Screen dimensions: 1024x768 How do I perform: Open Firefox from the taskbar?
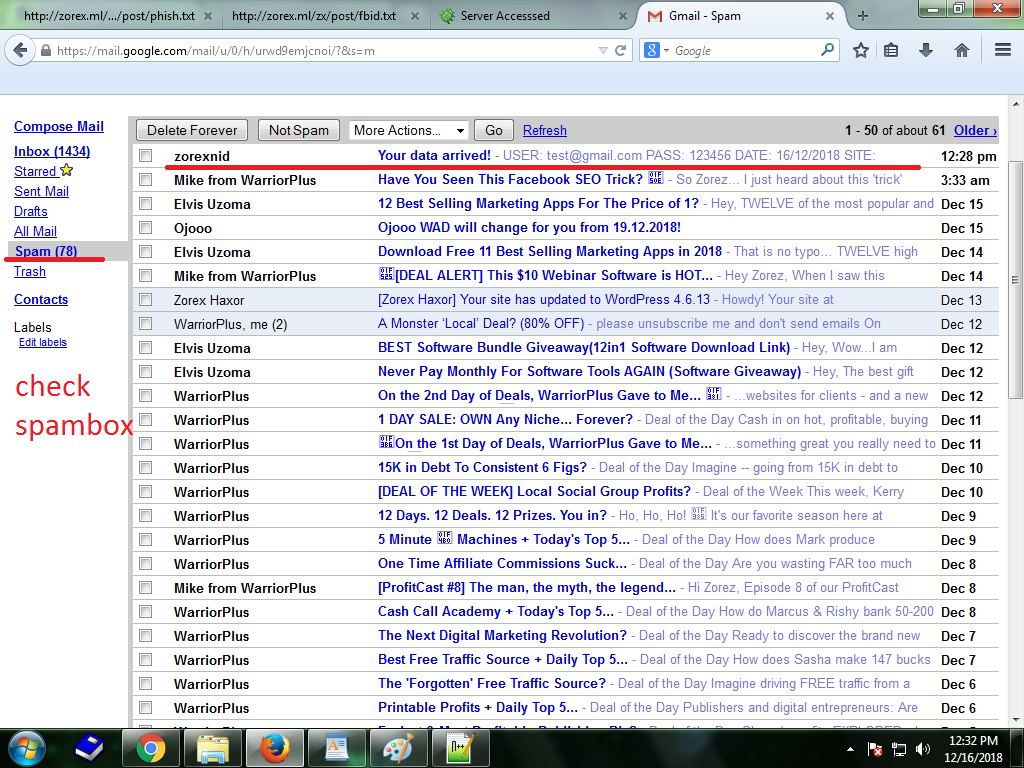pos(274,748)
